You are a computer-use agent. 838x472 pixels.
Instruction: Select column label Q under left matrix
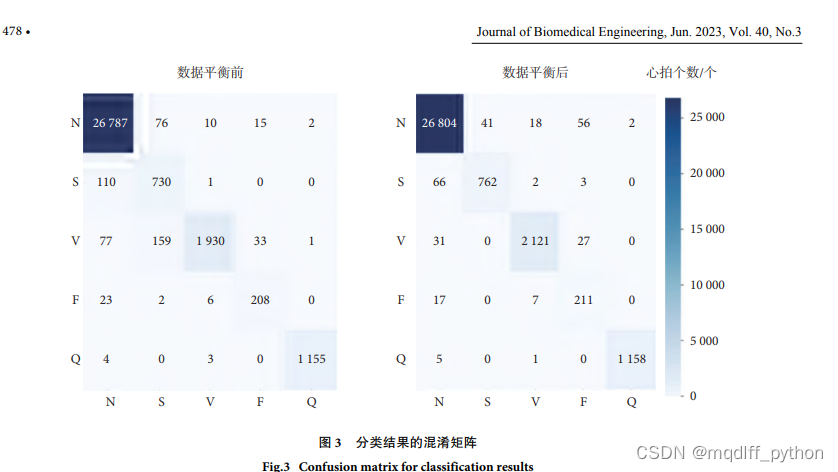coord(312,402)
